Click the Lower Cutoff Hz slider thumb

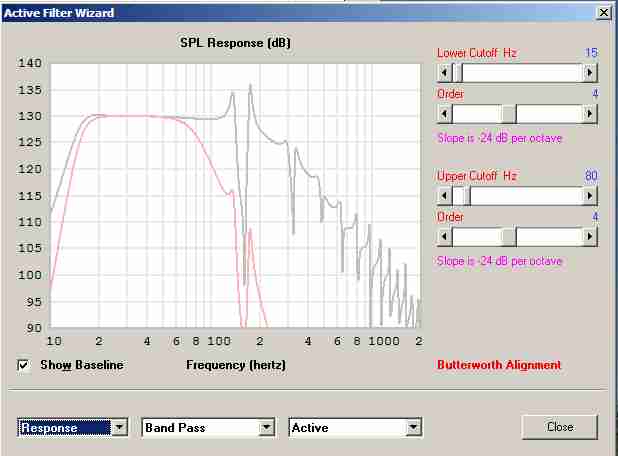pyautogui.click(x=457, y=73)
